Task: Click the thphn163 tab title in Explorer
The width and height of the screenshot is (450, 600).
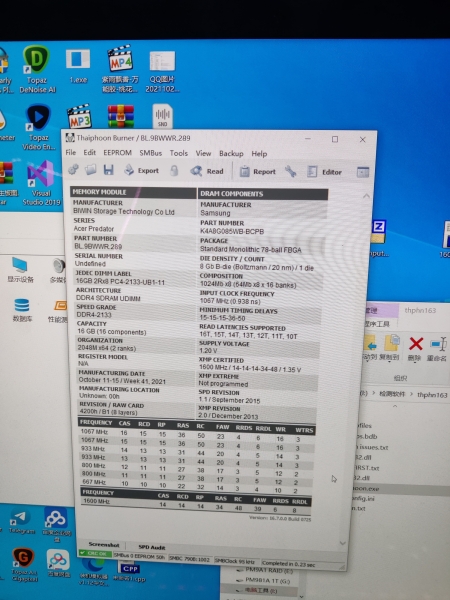Action: [420, 310]
